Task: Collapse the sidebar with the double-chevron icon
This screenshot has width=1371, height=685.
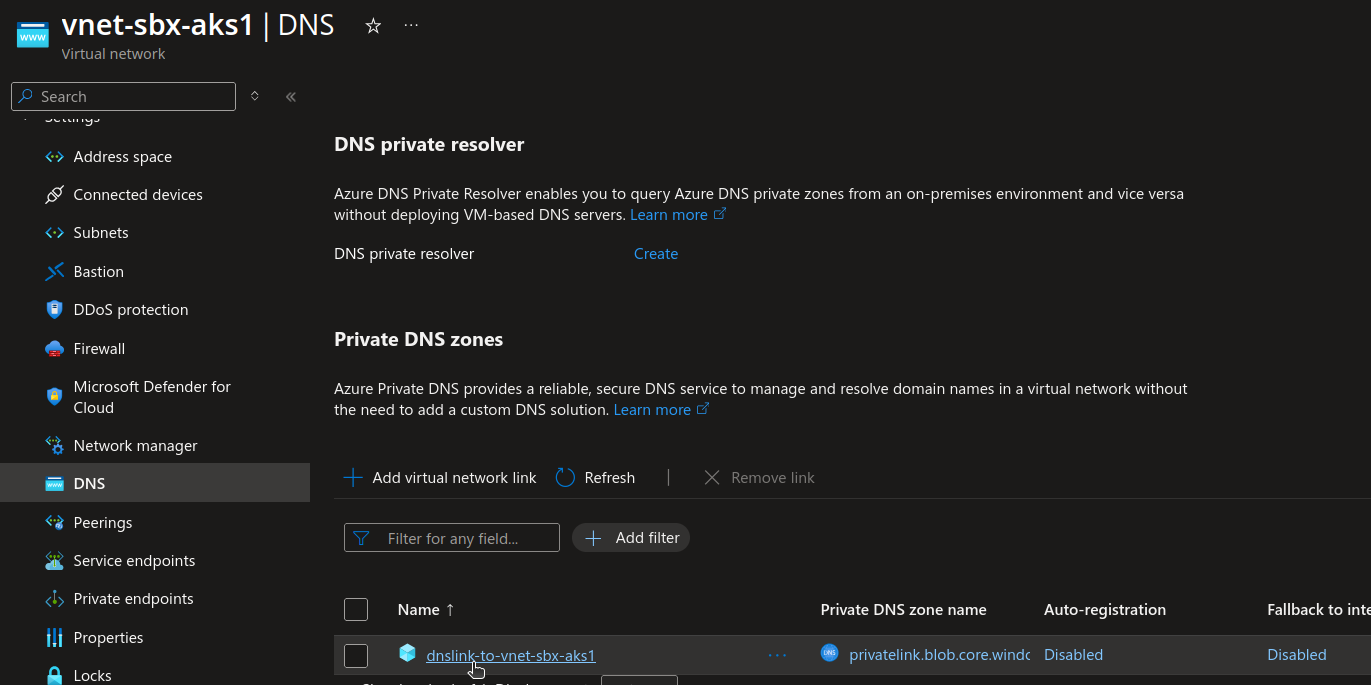Action: [291, 97]
